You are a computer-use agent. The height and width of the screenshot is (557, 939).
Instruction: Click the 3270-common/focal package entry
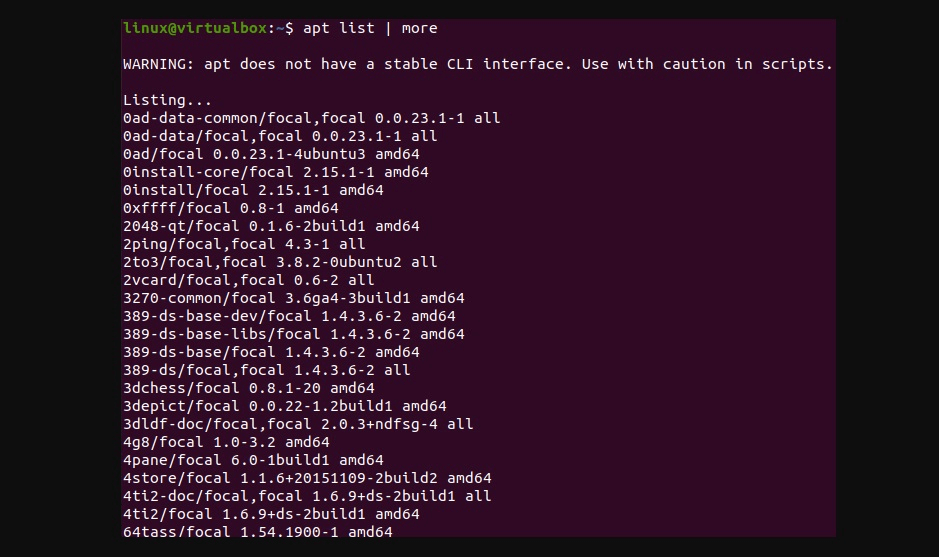(x=293, y=298)
